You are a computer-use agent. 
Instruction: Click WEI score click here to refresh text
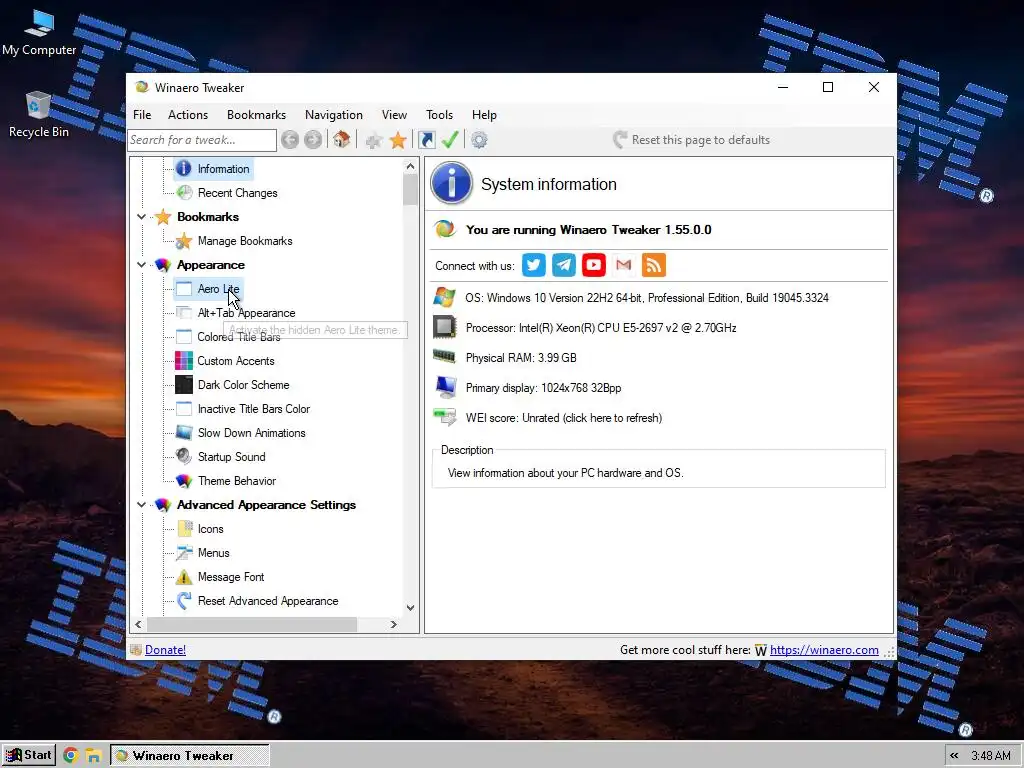click(564, 418)
